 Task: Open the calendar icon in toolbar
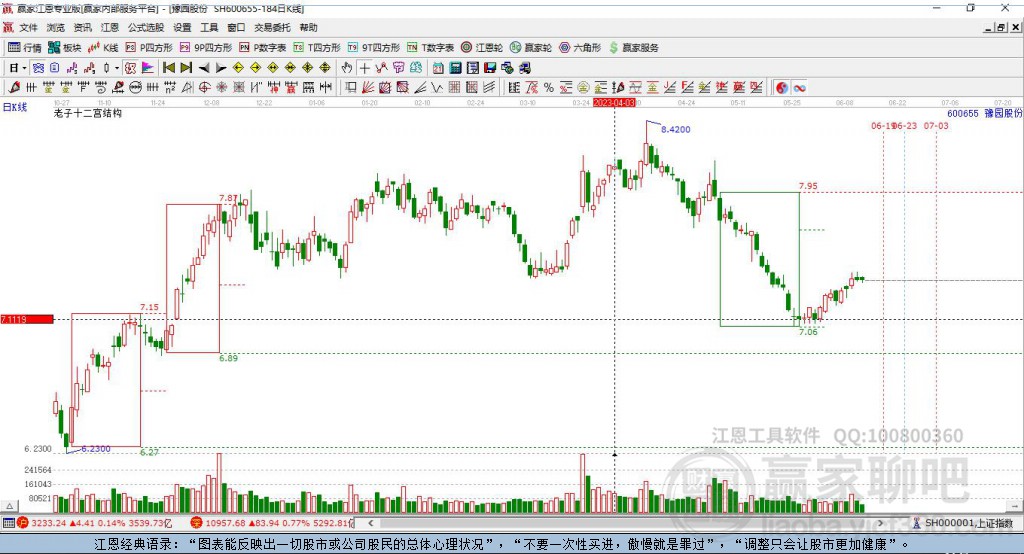[x=438, y=68]
